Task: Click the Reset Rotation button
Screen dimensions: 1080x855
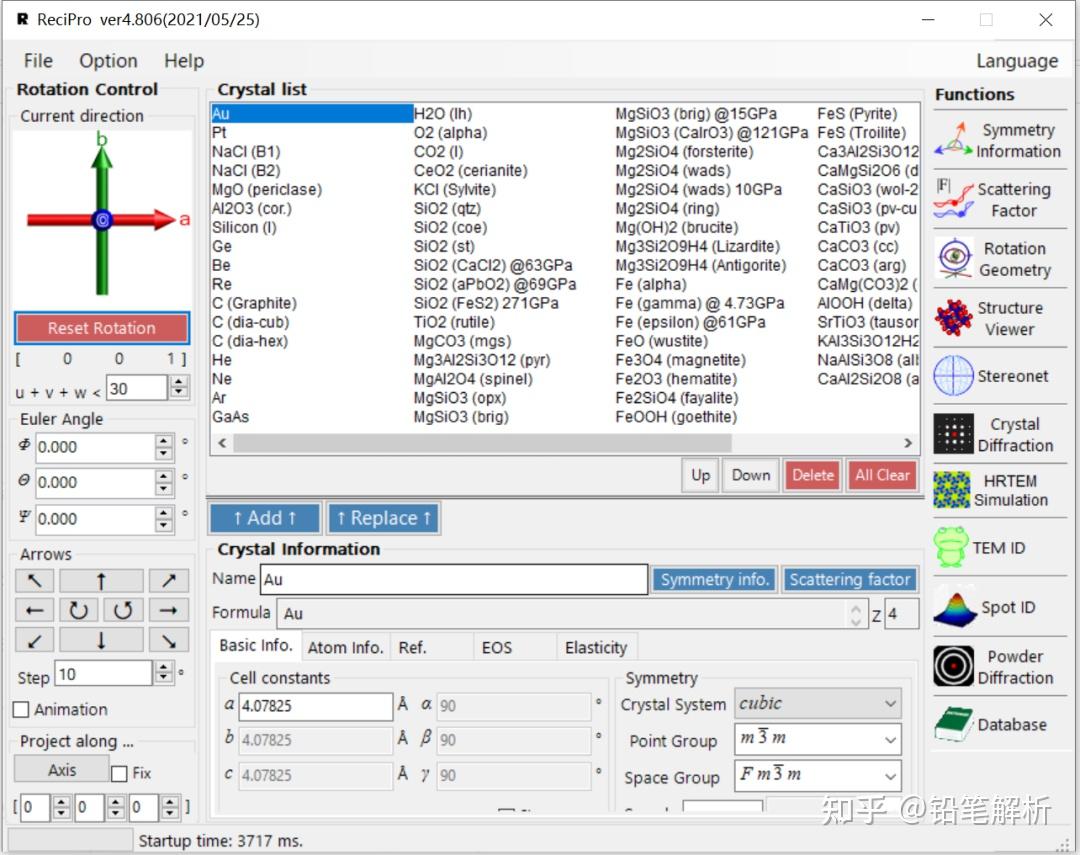Action: pyautogui.click(x=102, y=328)
